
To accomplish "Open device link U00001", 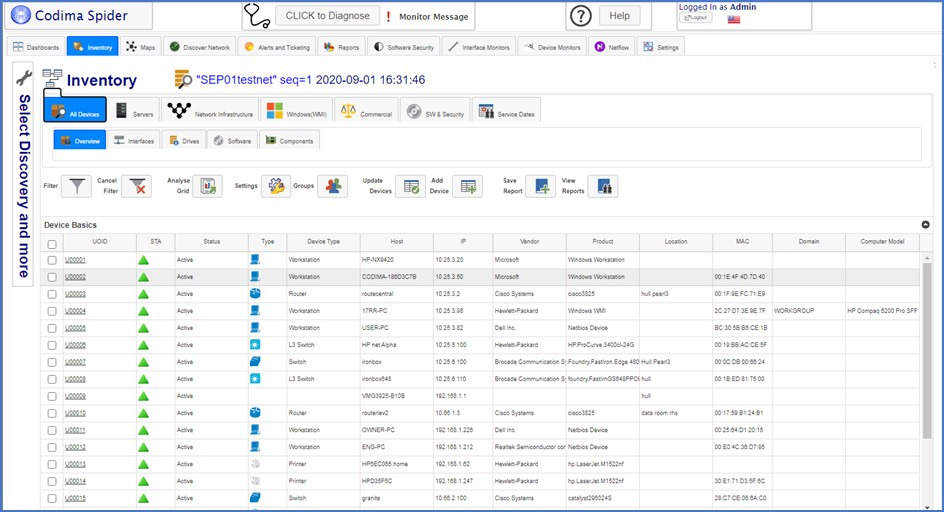I will 75,260.
